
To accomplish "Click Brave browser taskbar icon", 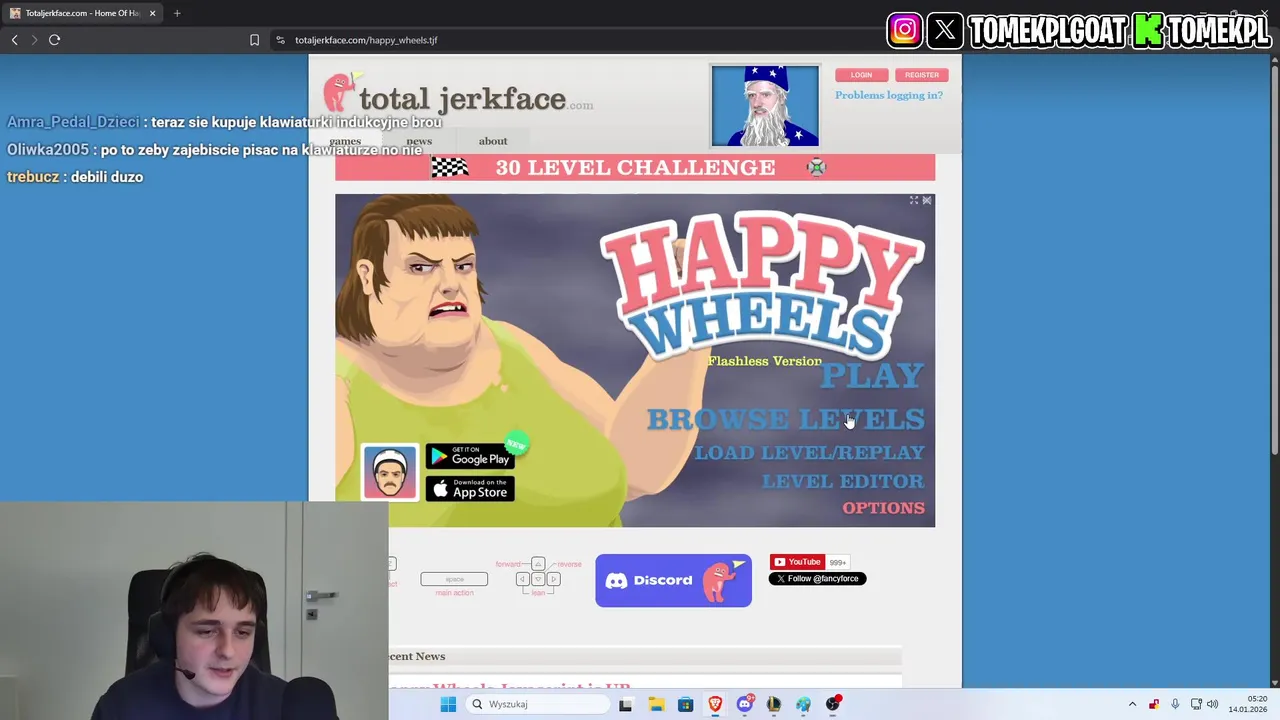I will (x=715, y=704).
